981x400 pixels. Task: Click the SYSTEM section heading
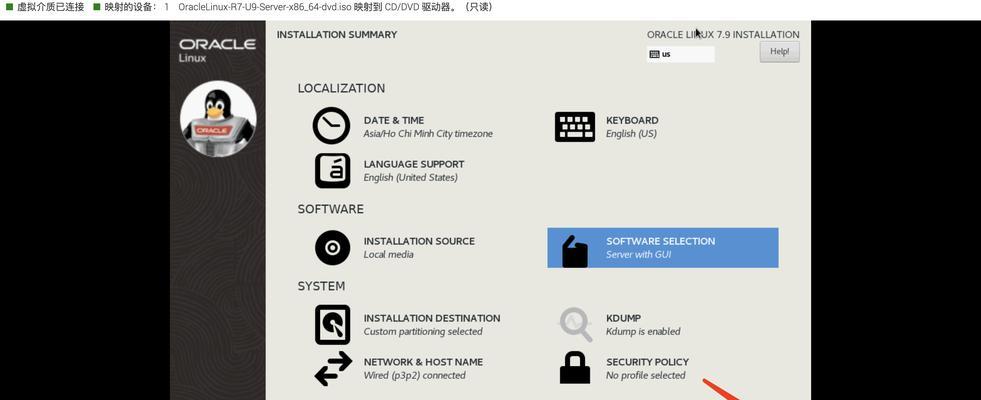(321, 286)
